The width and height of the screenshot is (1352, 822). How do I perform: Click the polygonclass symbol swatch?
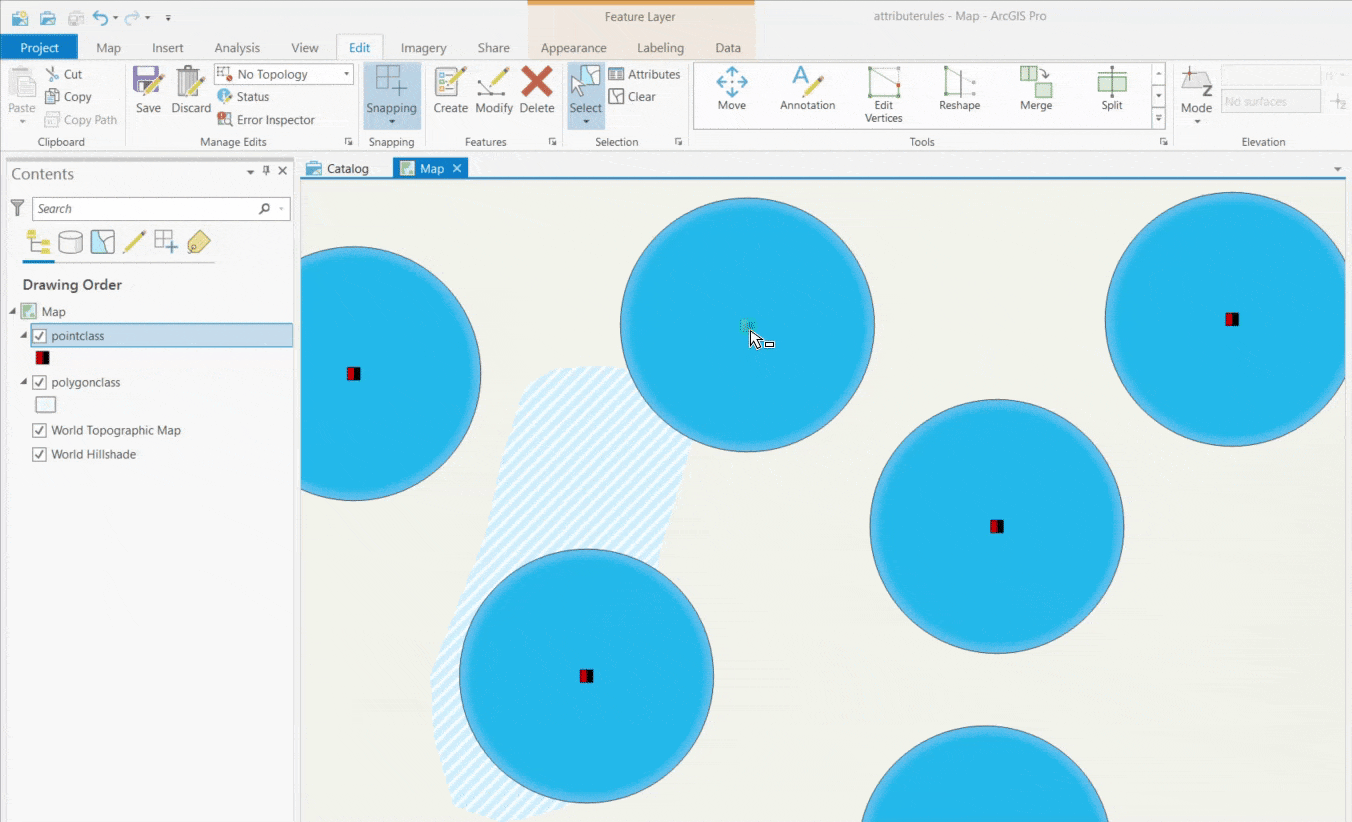[46, 405]
